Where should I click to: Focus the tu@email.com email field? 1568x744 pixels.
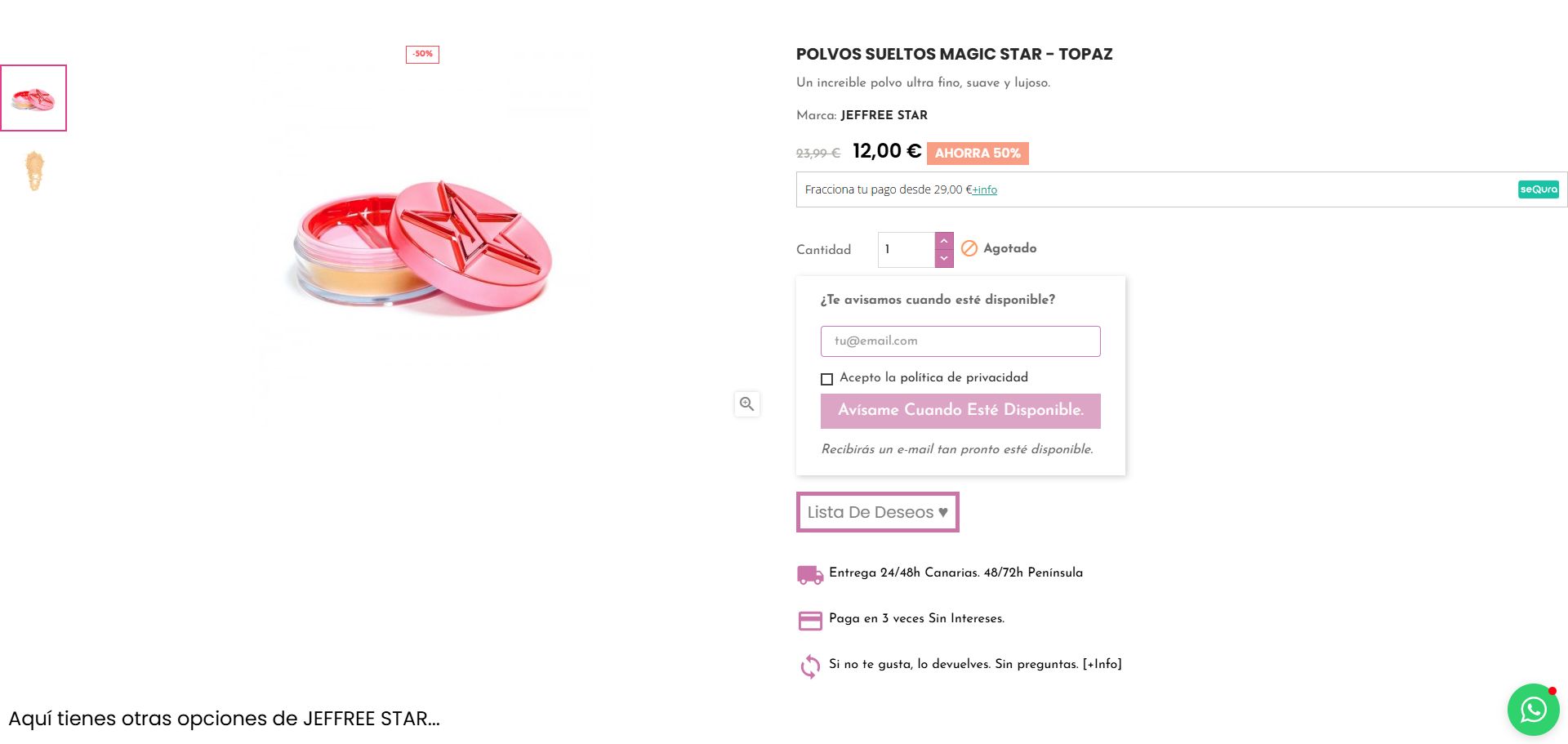click(960, 341)
